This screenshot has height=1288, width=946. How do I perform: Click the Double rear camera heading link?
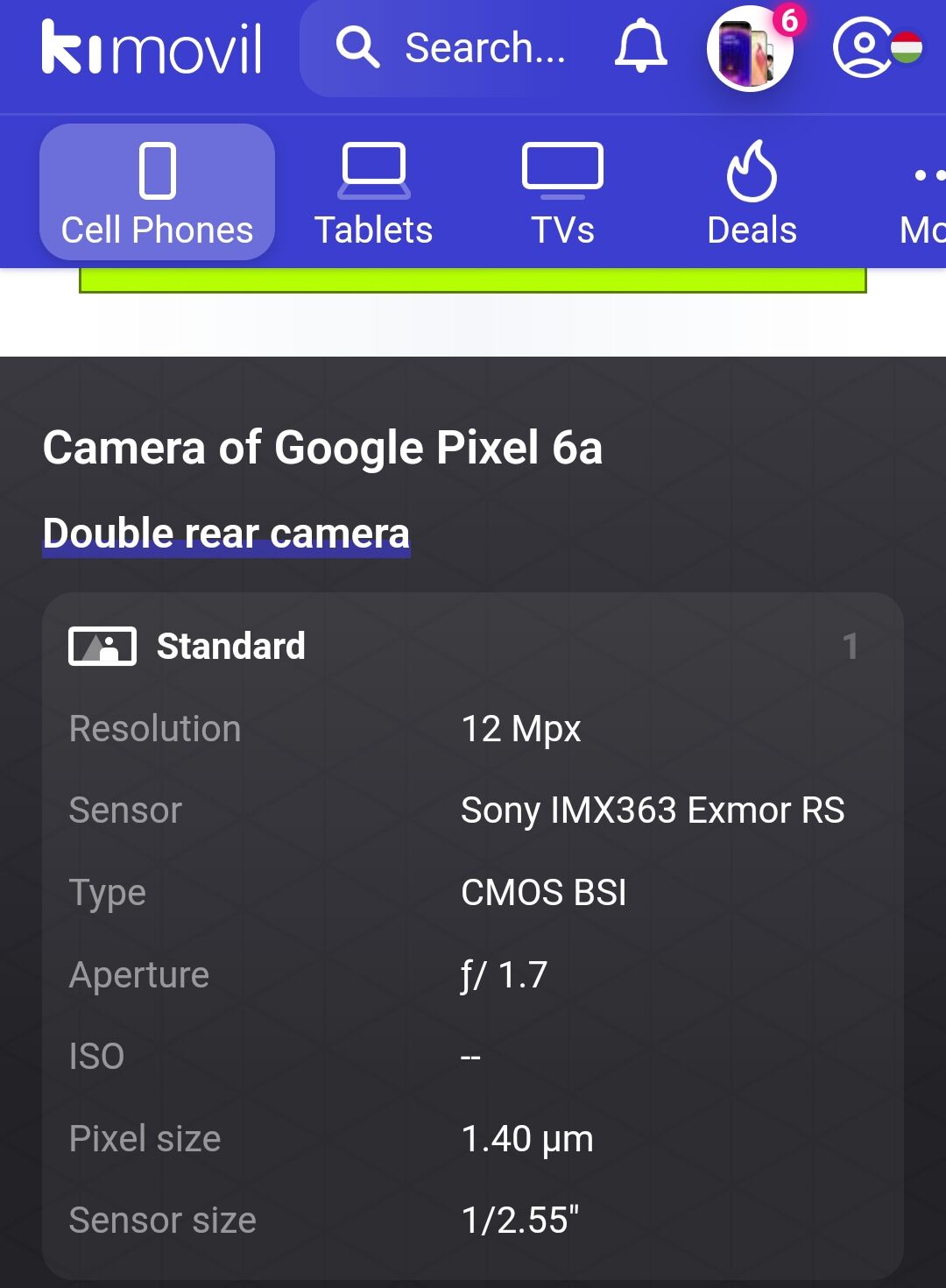pos(227,534)
